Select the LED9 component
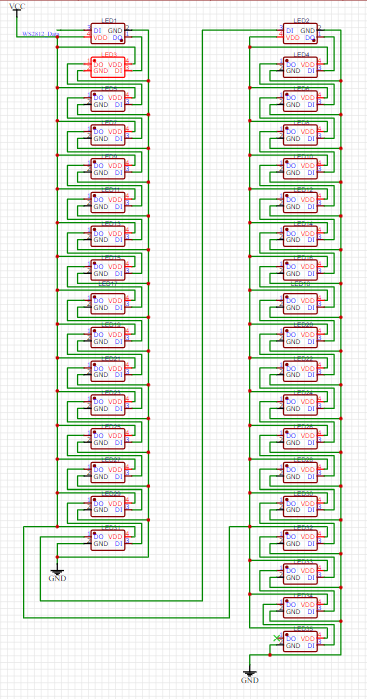Viewport: 367px width, 699px height. (x=108, y=169)
